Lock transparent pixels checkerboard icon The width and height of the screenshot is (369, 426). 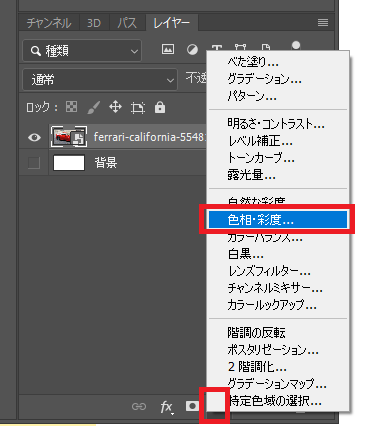point(71,107)
